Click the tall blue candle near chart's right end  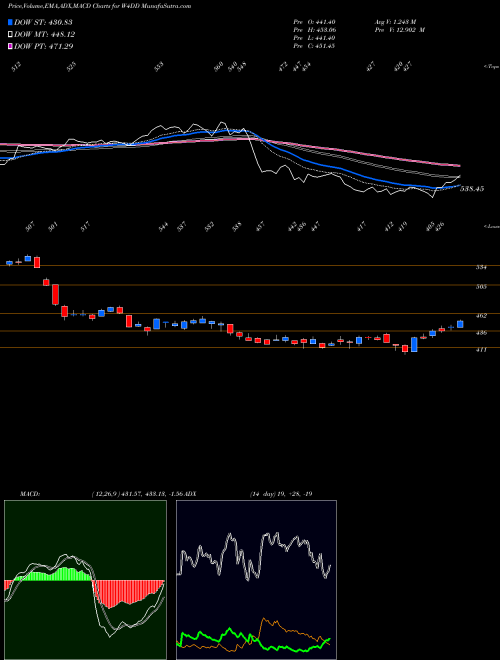point(414,344)
